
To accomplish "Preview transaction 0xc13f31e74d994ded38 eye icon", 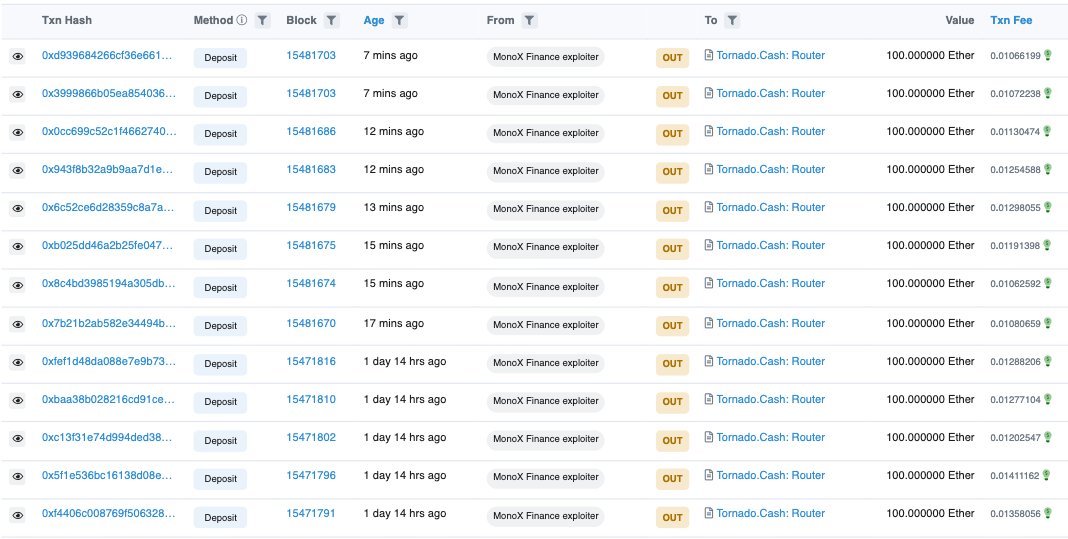I will pyautogui.click(x=18, y=438).
